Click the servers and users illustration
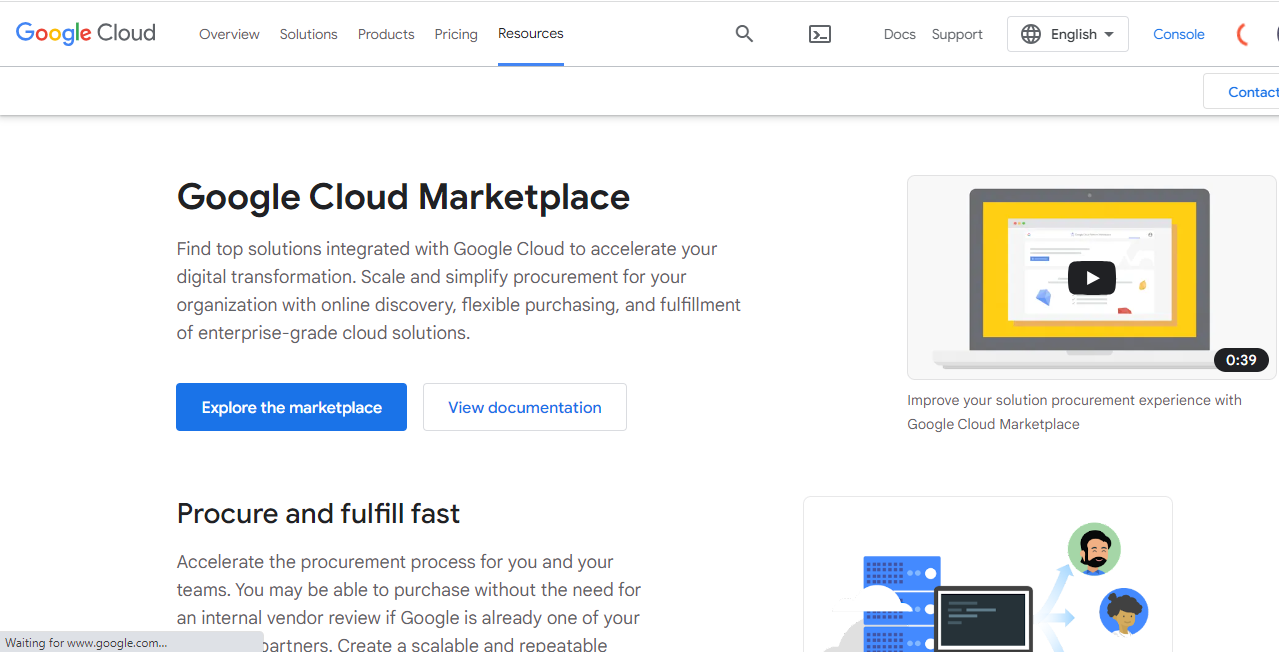Viewport: 1279px width, 652px height. pos(987,575)
